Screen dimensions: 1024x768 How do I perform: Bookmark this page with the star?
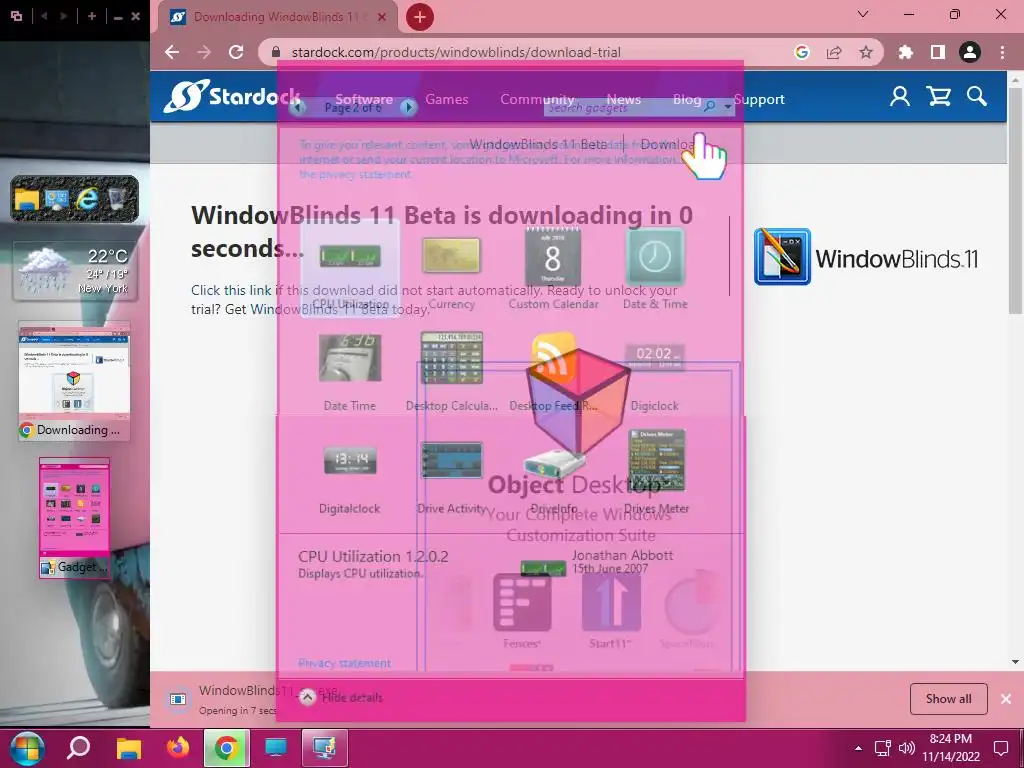point(866,52)
